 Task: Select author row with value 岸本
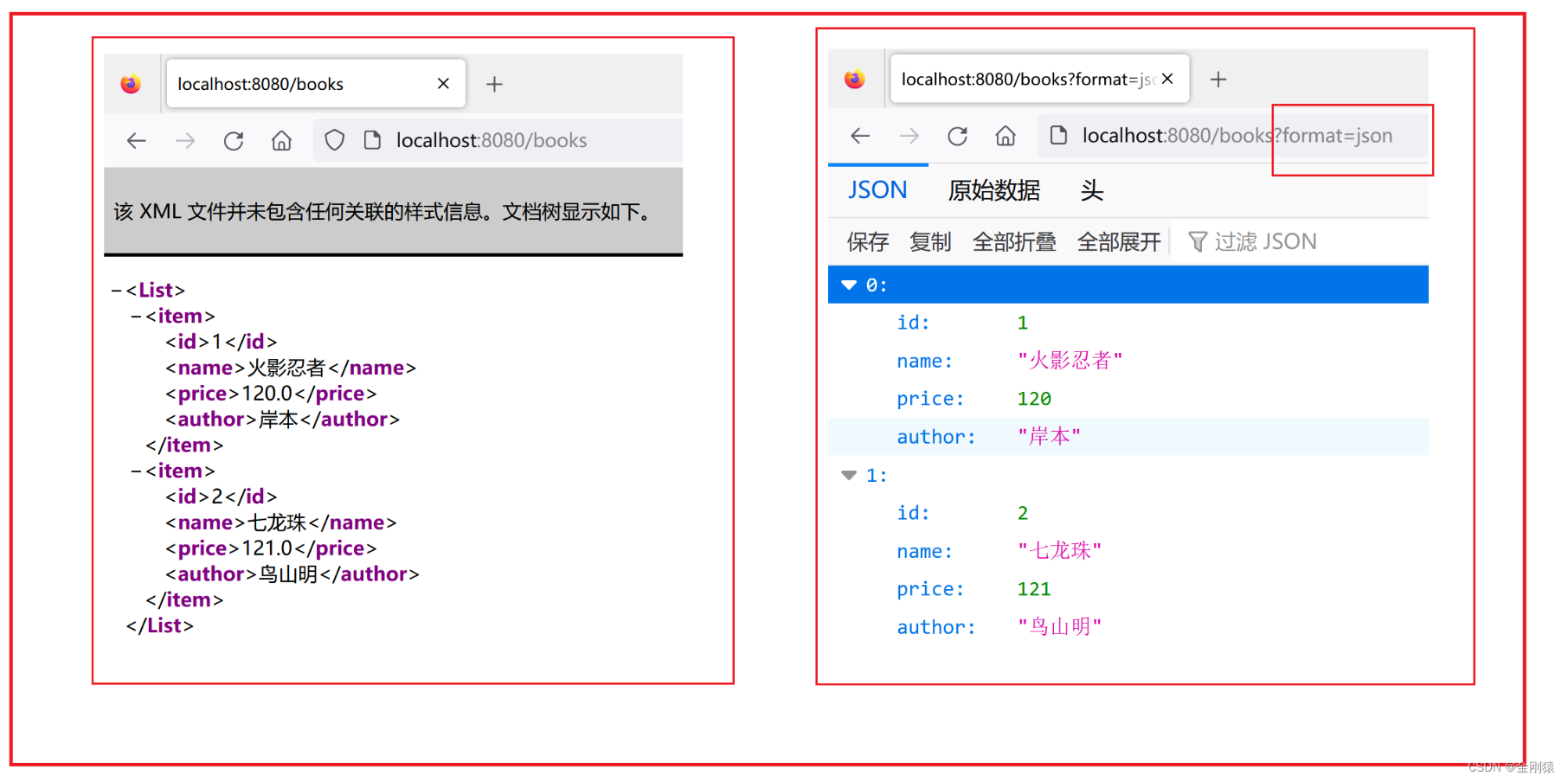point(1128,437)
